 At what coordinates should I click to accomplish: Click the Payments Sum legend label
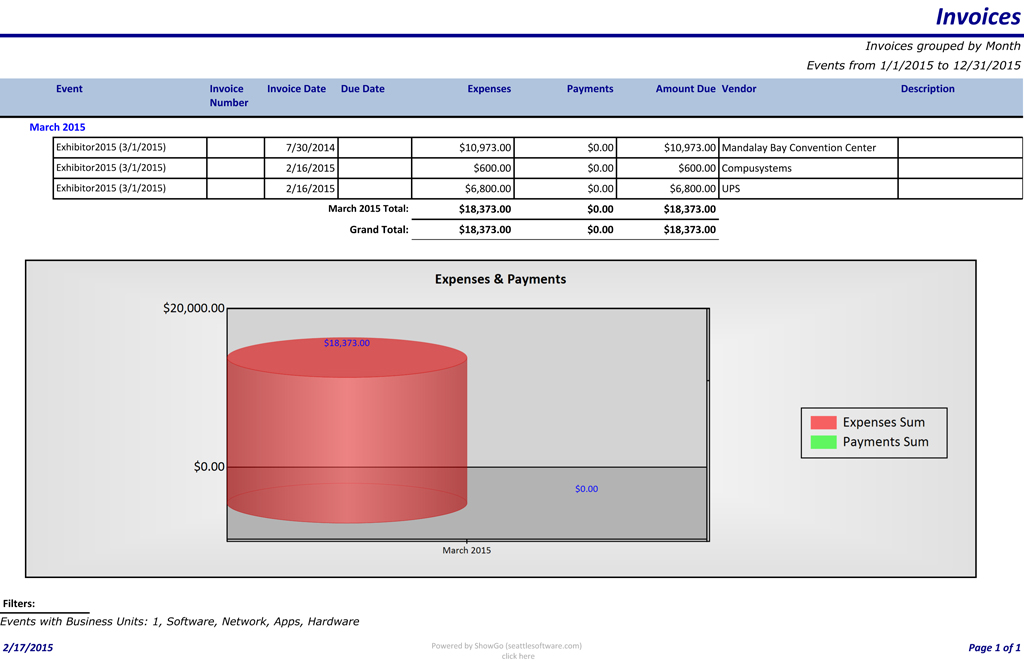coord(886,442)
